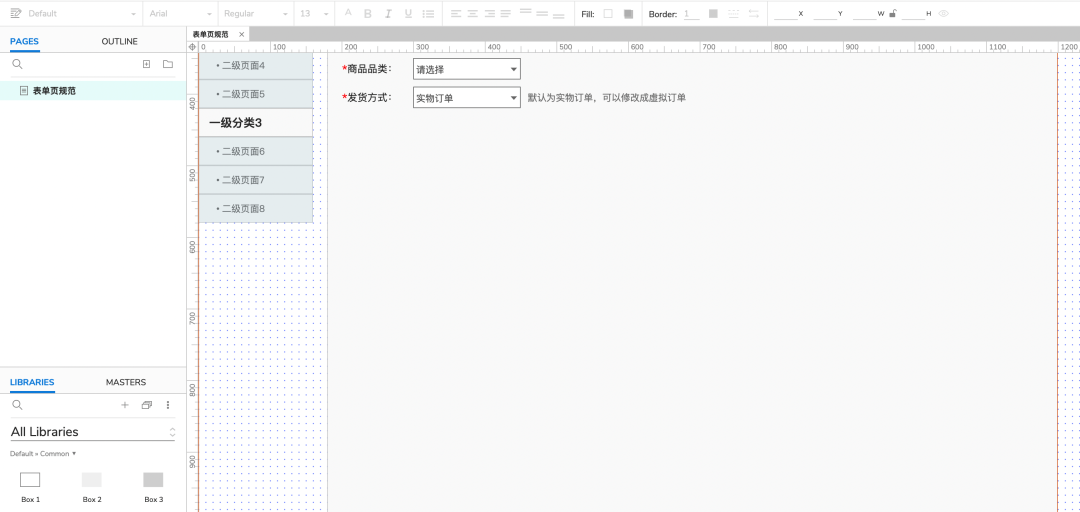
Task: Switch to the MASTERS tab
Action: 126,382
